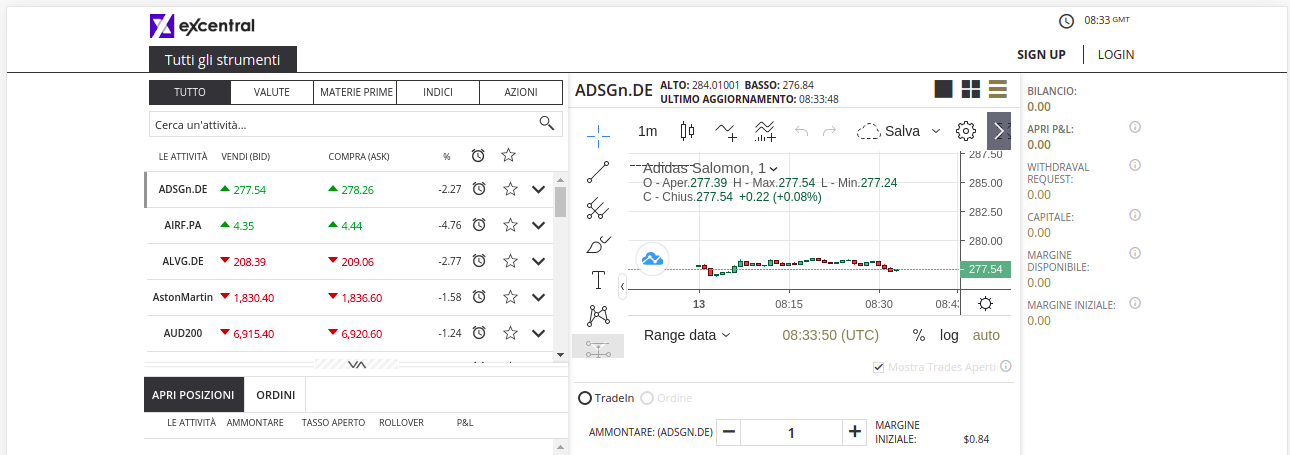This screenshot has height=455, width=1290.
Task: Open the ORDINI tab
Action: coord(275,395)
